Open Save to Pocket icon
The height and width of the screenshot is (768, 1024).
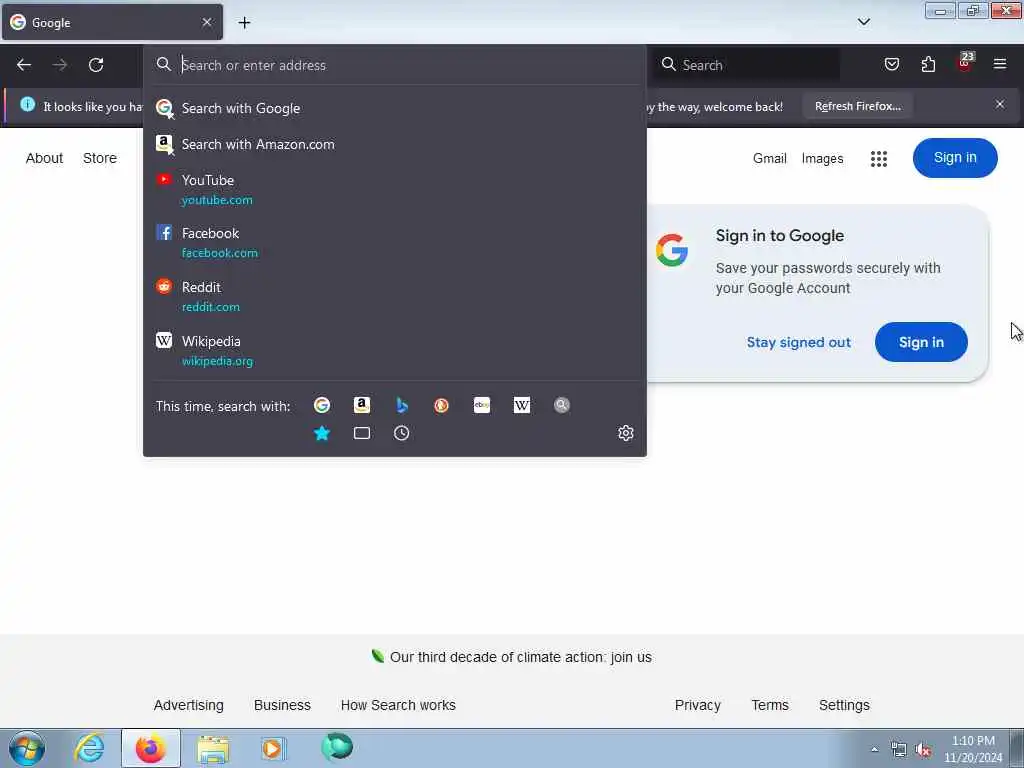coord(891,64)
